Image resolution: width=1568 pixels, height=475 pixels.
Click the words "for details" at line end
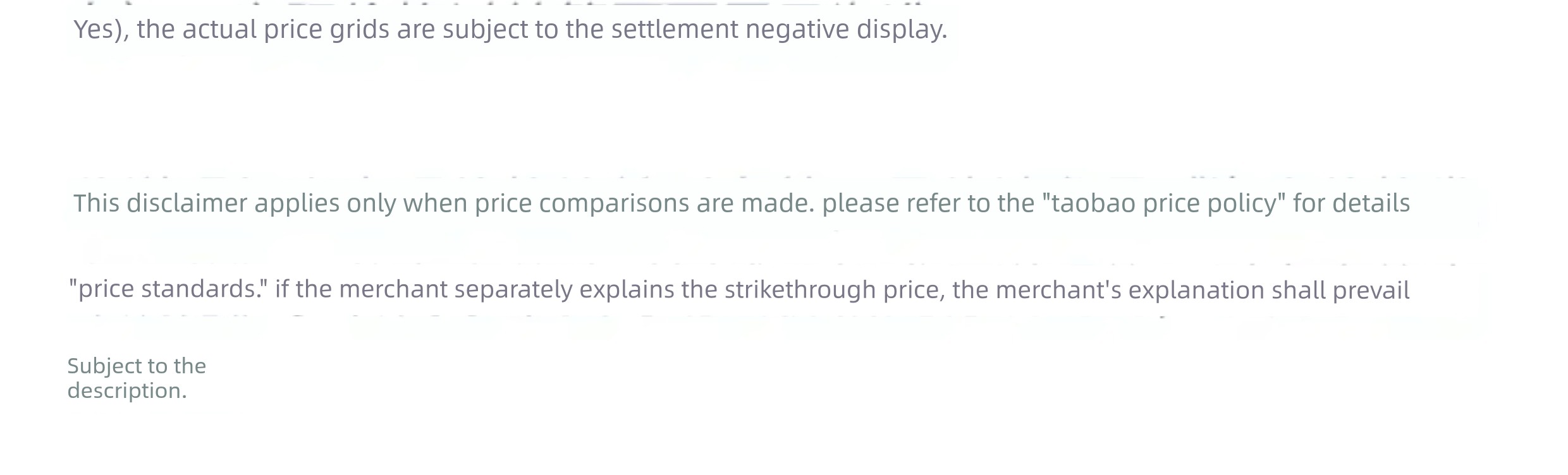1351,204
